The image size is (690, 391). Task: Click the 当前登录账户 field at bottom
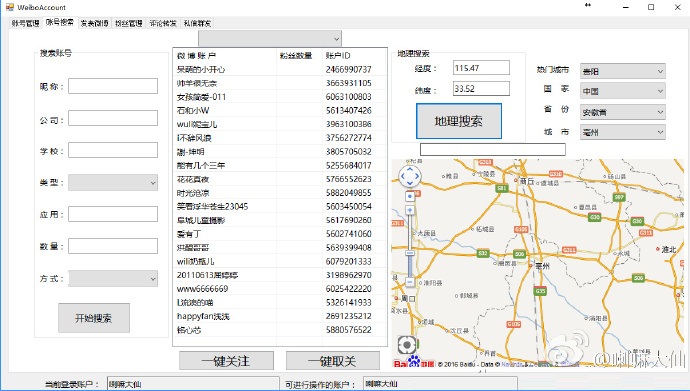tap(193, 384)
